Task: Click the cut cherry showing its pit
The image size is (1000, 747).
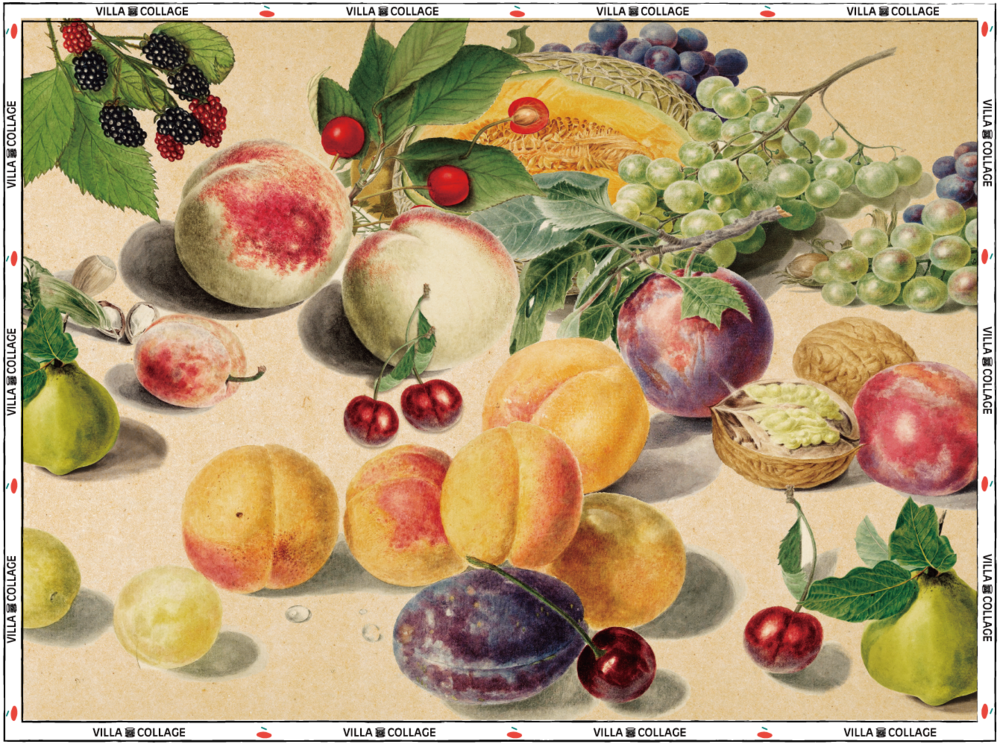Action: point(527,114)
